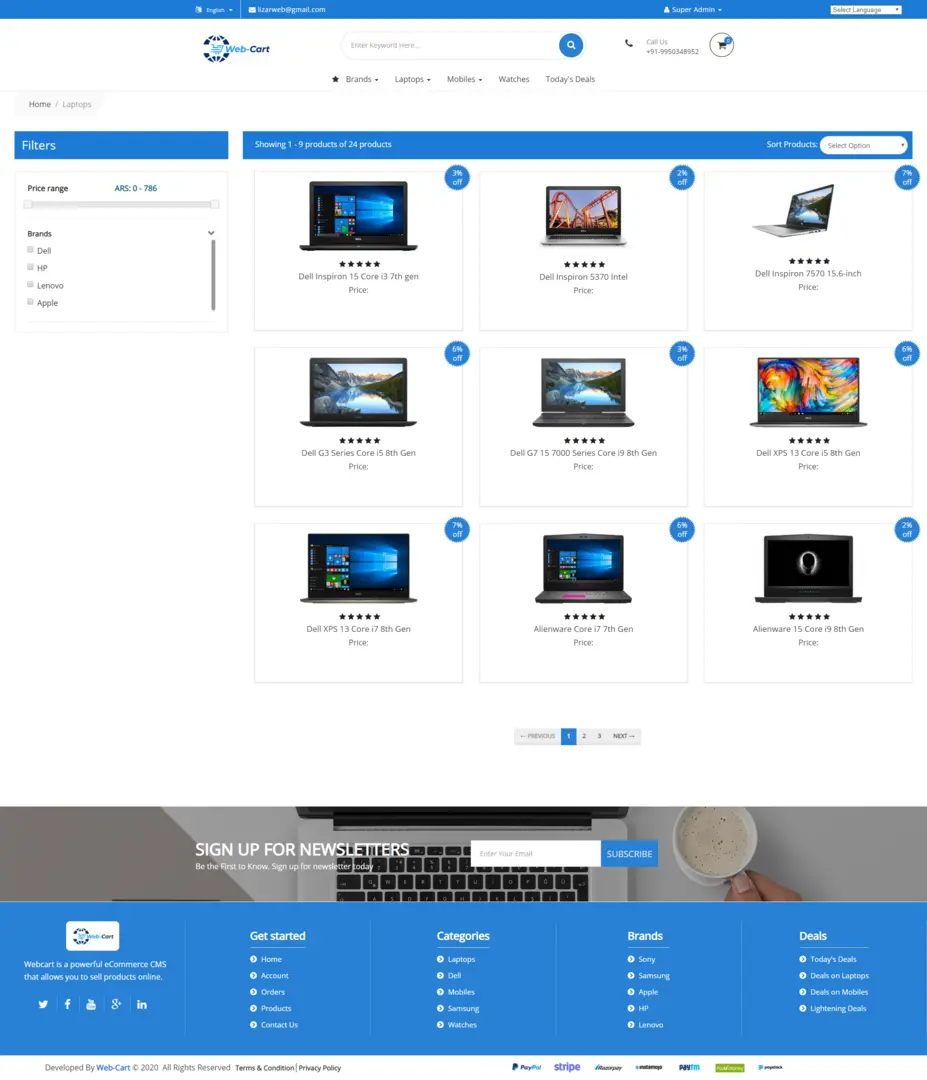Click the envelope icon beside email address
This screenshot has width=927, height=1080.
coord(252,10)
